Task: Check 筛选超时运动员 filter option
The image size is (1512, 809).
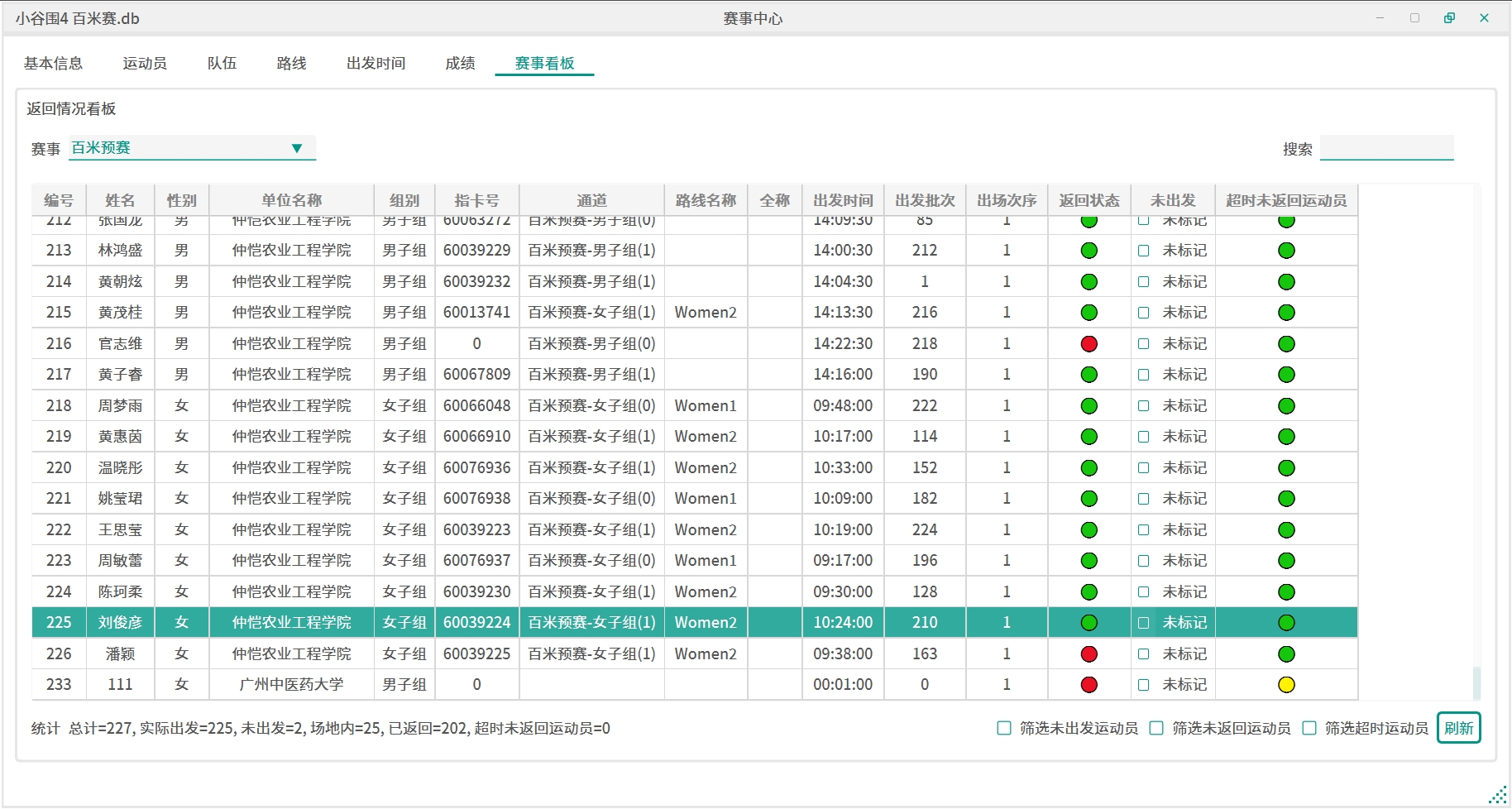Action: (1309, 728)
